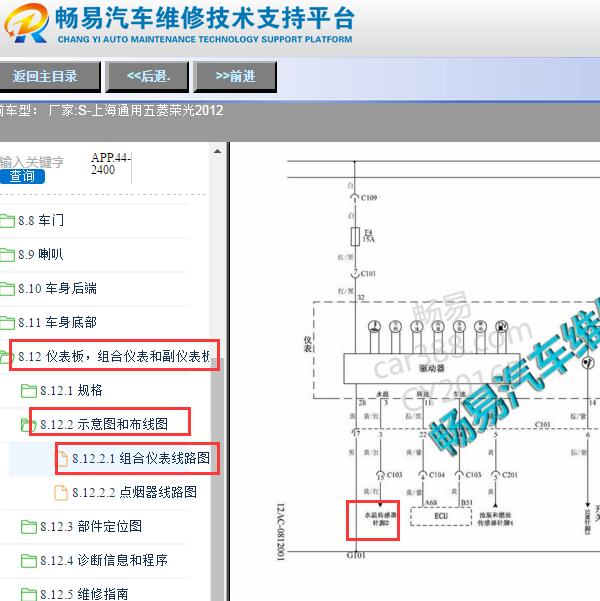Click the F4 15A fuse symbol

(355, 236)
